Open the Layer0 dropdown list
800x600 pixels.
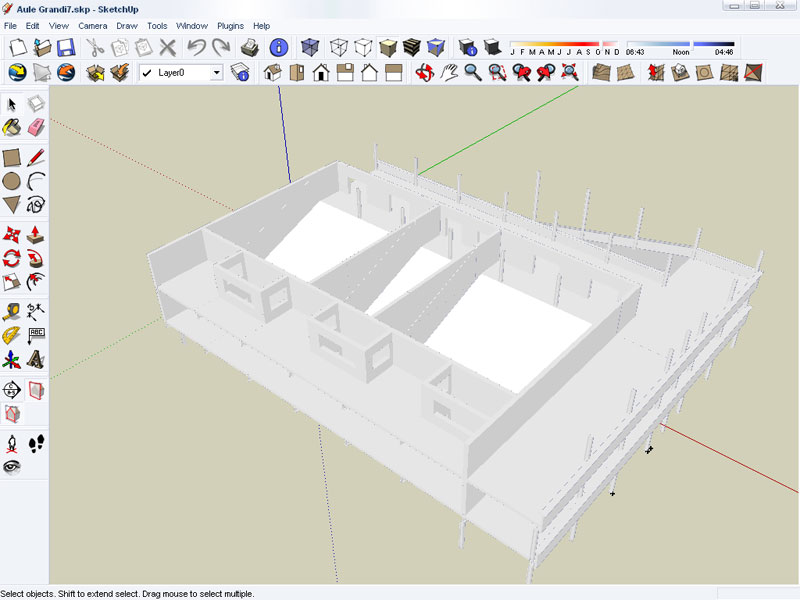(216, 73)
